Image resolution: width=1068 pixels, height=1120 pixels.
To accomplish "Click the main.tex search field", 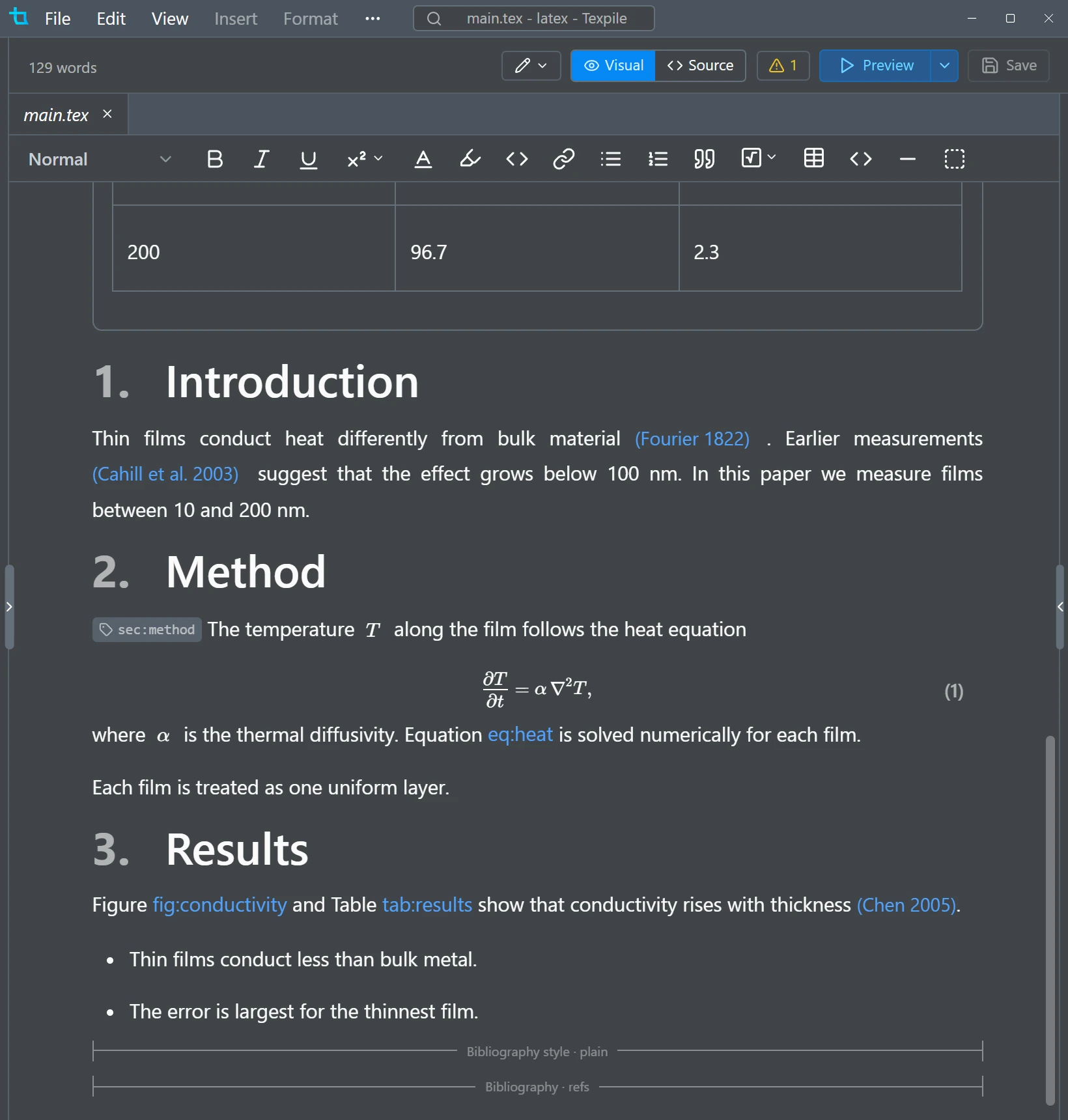I will click(533, 18).
